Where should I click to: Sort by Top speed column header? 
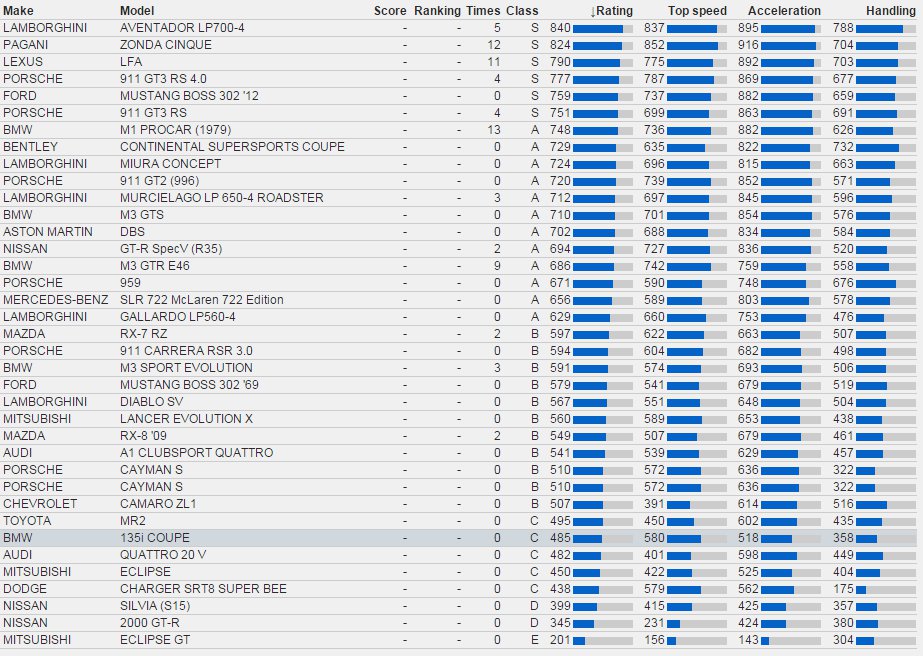(x=697, y=11)
